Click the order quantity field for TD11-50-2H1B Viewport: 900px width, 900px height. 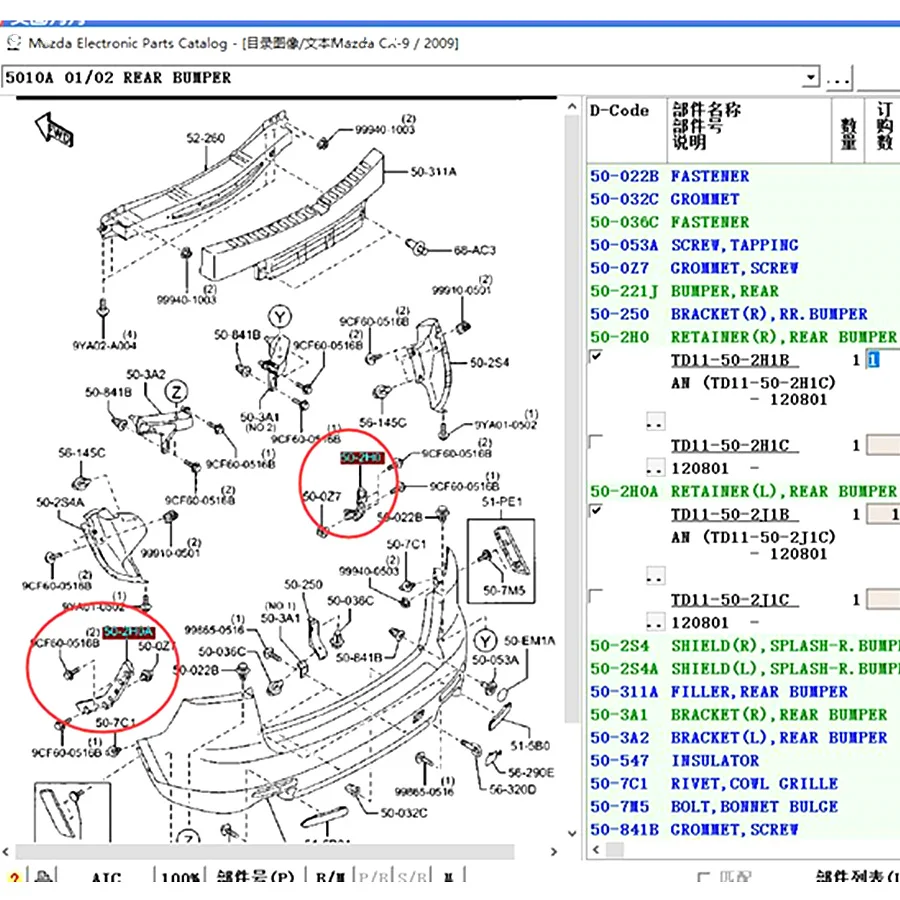(883, 360)
